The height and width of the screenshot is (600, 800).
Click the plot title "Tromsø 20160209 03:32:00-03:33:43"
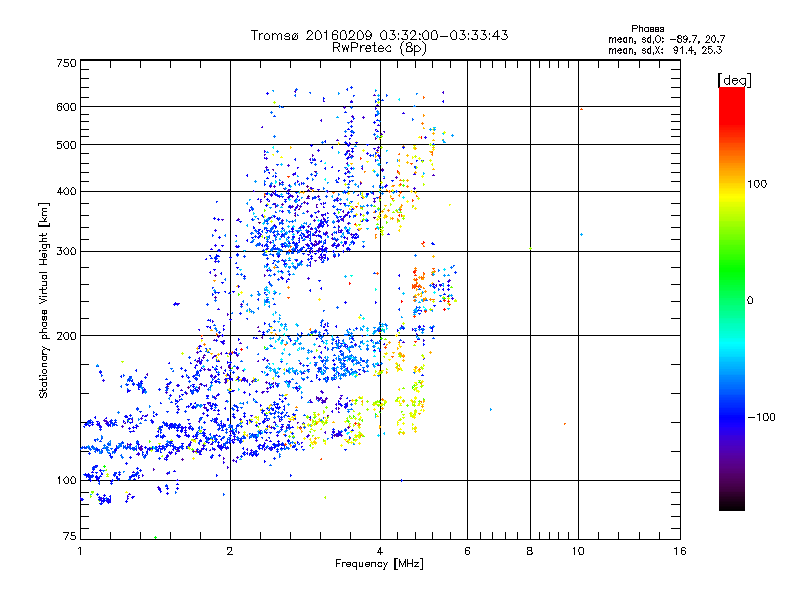(379, 35)
